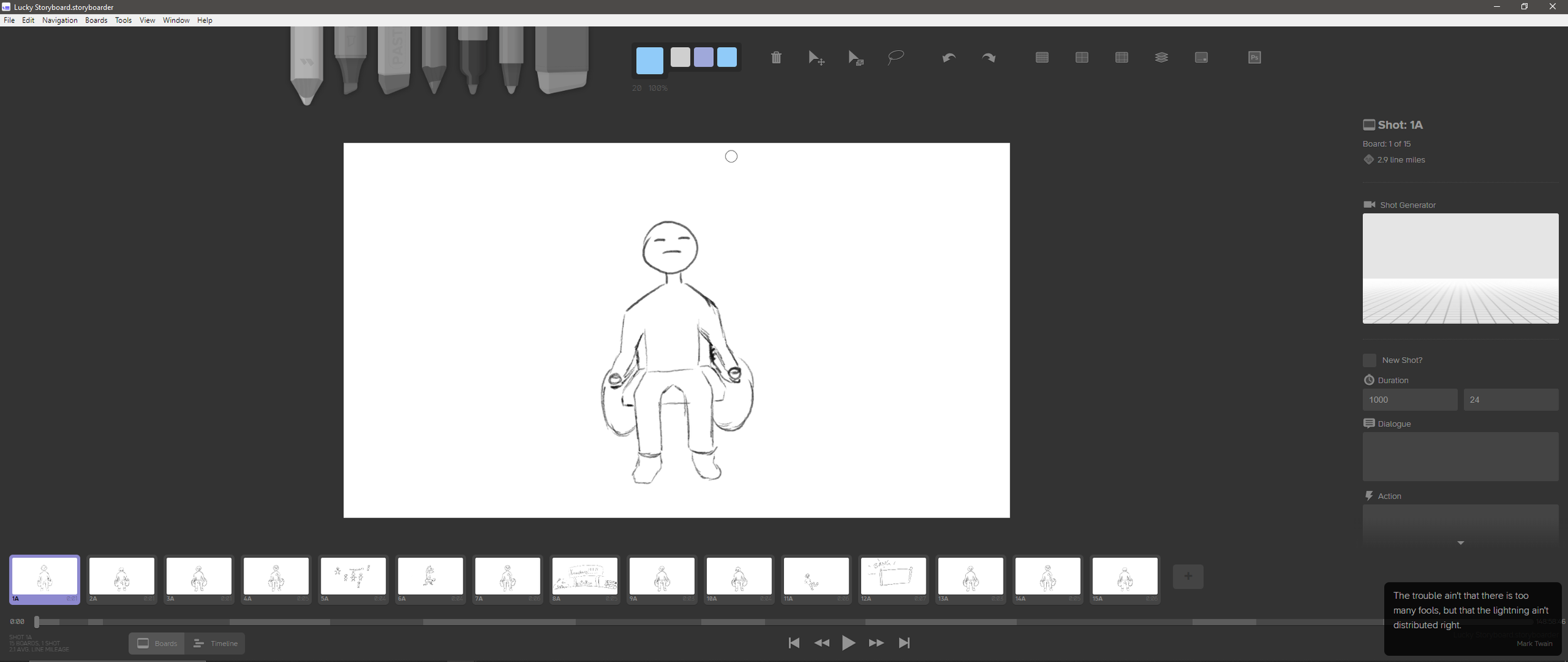The width and height of the screenshot is (1568, 662).
Task: Jump to the last board
Action: [x=904, y=643]
